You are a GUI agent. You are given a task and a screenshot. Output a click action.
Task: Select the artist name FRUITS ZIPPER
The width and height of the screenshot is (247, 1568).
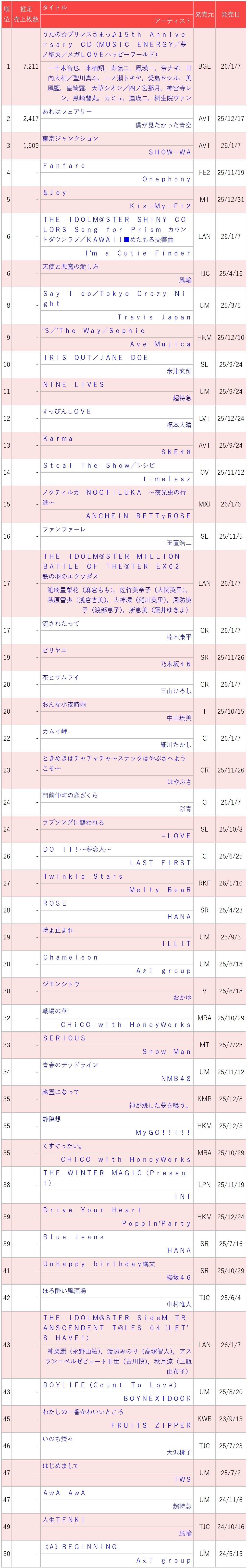click(151, 1426)
